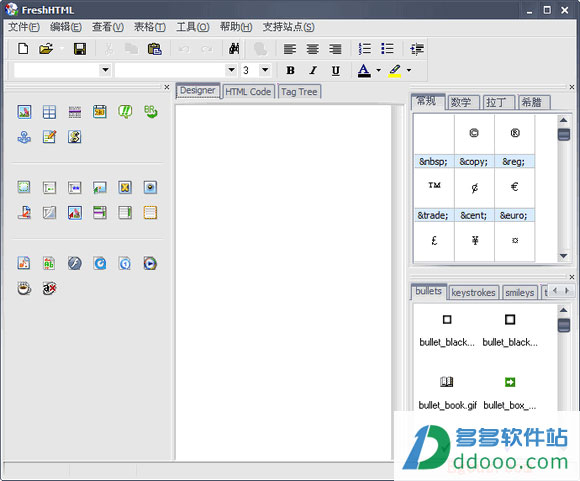Insert line break BR icon
The height and width of the screenshot is (481, 580).
coord(150,112)
